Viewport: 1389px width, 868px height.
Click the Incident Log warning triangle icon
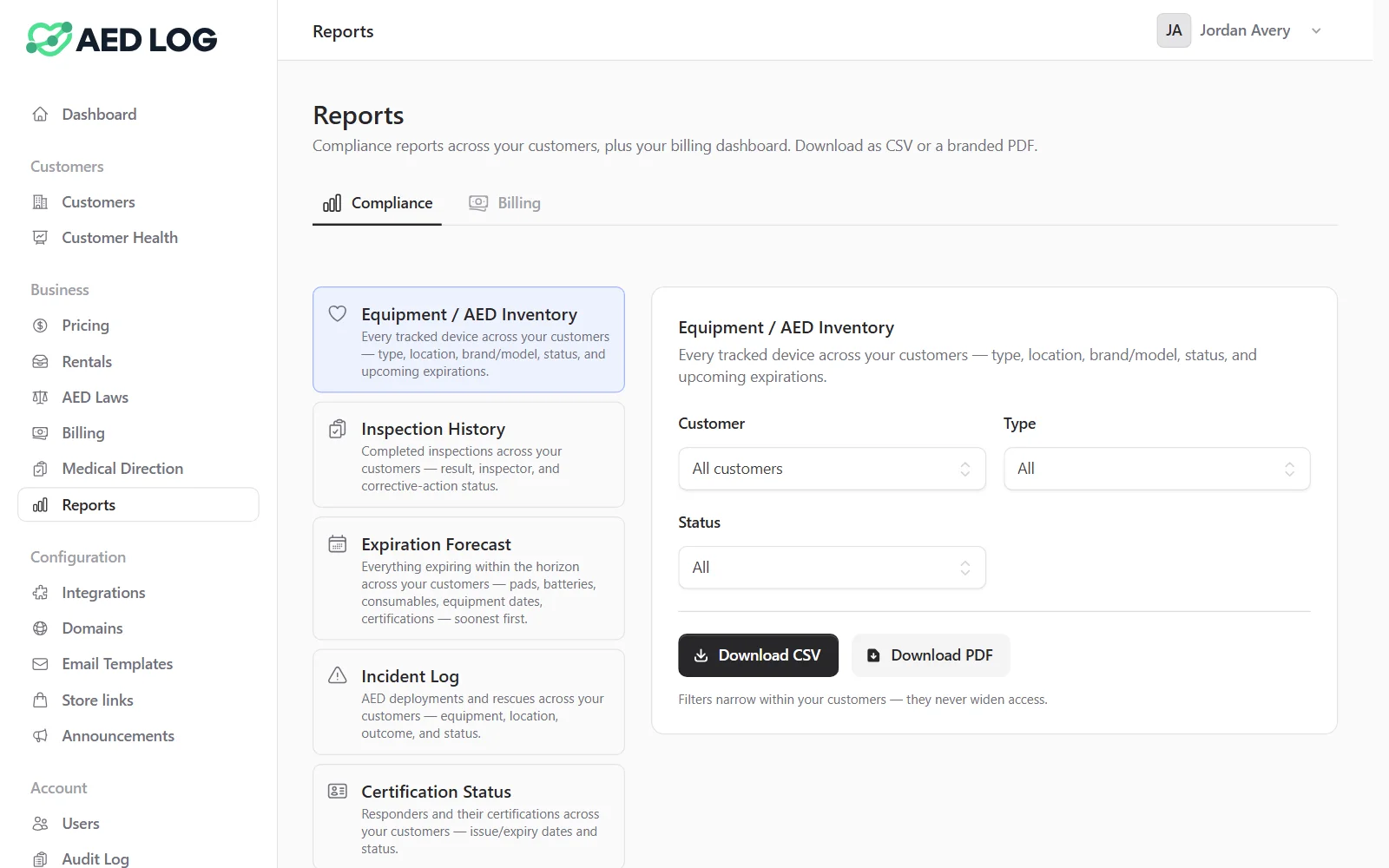pyautogui.click(x=338, y=675)
